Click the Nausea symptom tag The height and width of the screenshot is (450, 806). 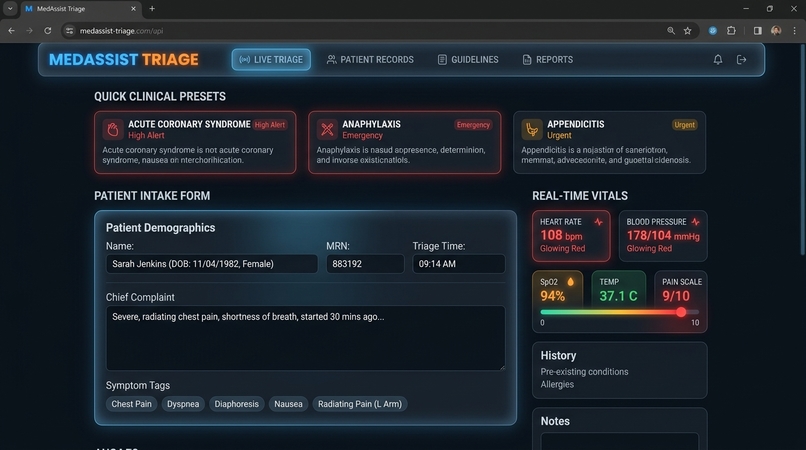tap(288, 404)
